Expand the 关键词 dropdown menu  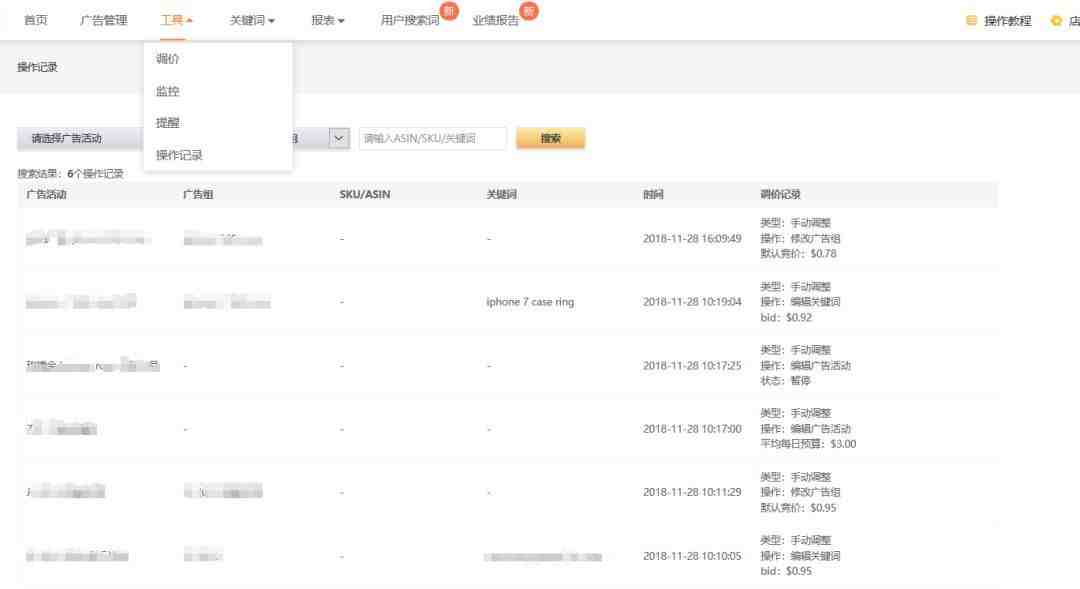pyautogui.click(x=252, y=21)
